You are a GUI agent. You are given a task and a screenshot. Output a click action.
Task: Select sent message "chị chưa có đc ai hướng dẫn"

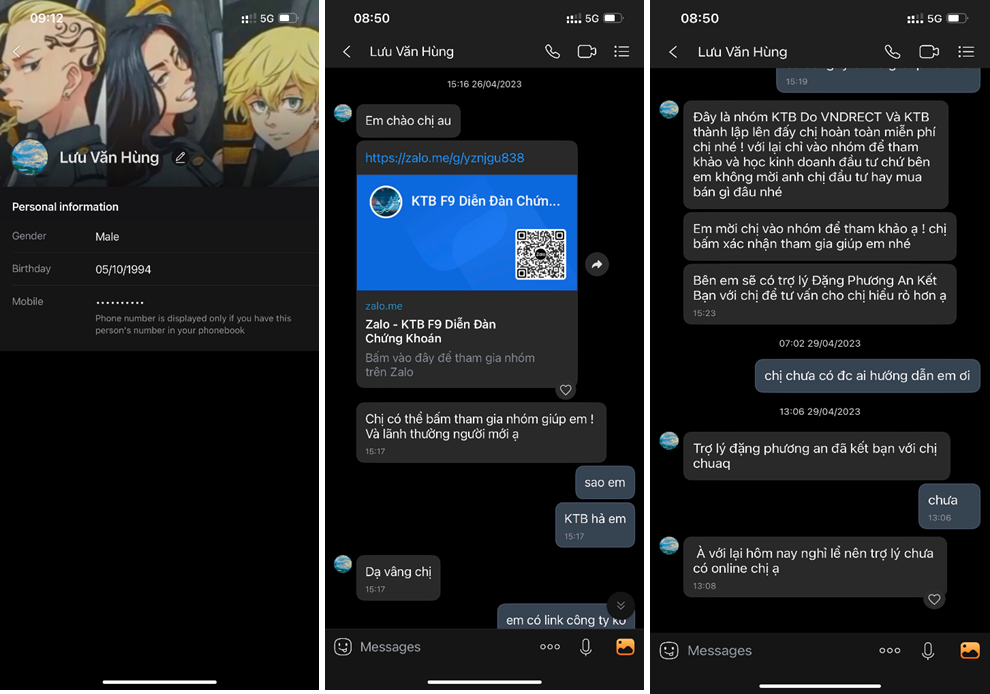coord(868,376)
